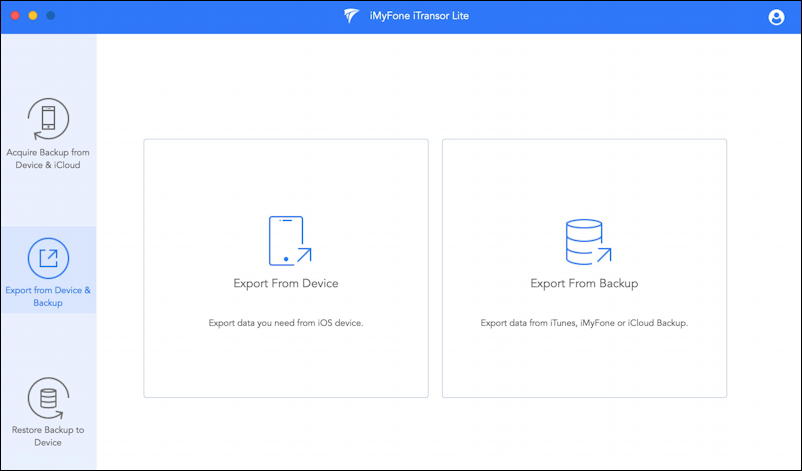This screenshot has width=802, height=471.
Task: Click the Export From Device phone icon
Action: (290, 241)
